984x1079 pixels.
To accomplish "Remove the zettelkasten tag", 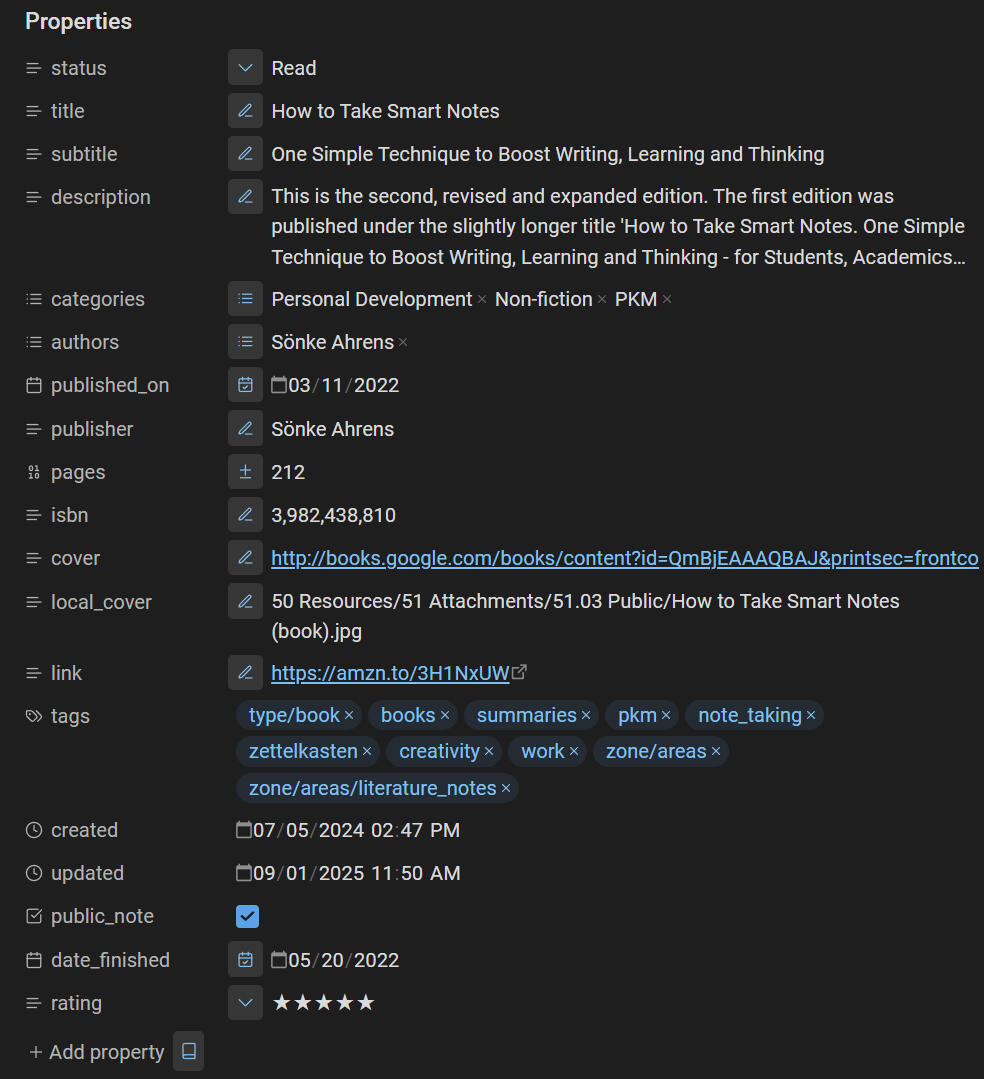I will (x=367, y=752).
